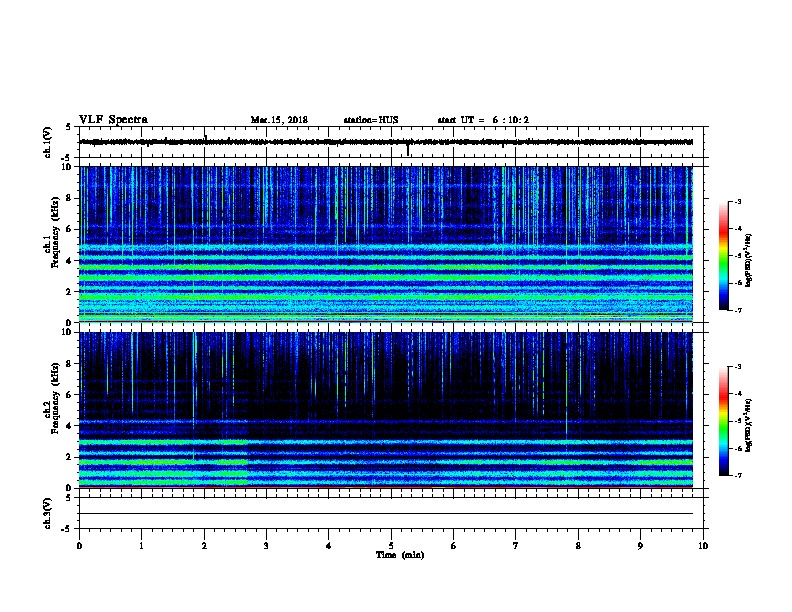Viewport: 792px width, 612px height.
Task: Click the ch.2 spectrogram color scale bar
Action: coord(723,421)
